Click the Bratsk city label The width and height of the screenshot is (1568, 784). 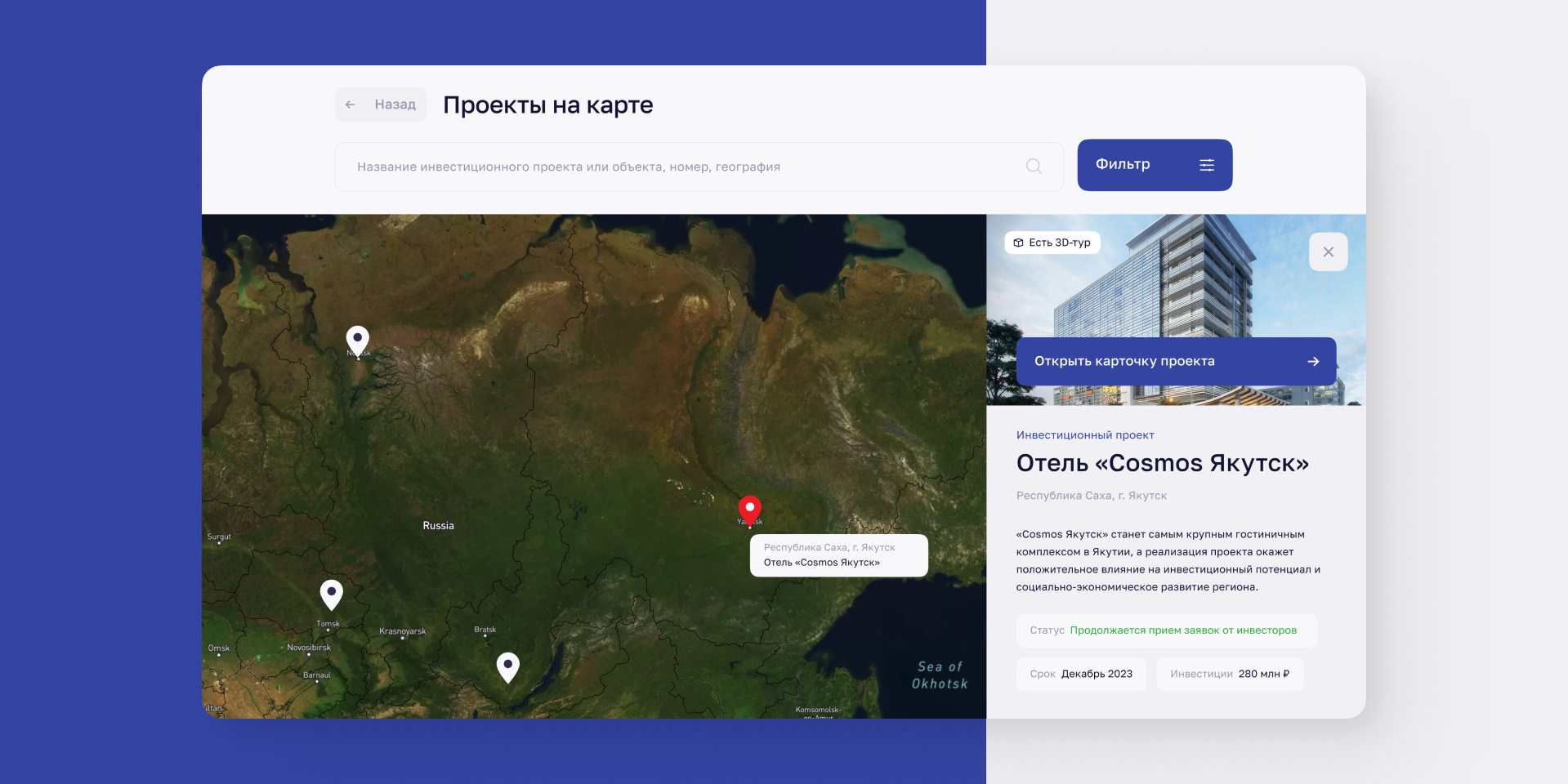[x=485, y=630]
